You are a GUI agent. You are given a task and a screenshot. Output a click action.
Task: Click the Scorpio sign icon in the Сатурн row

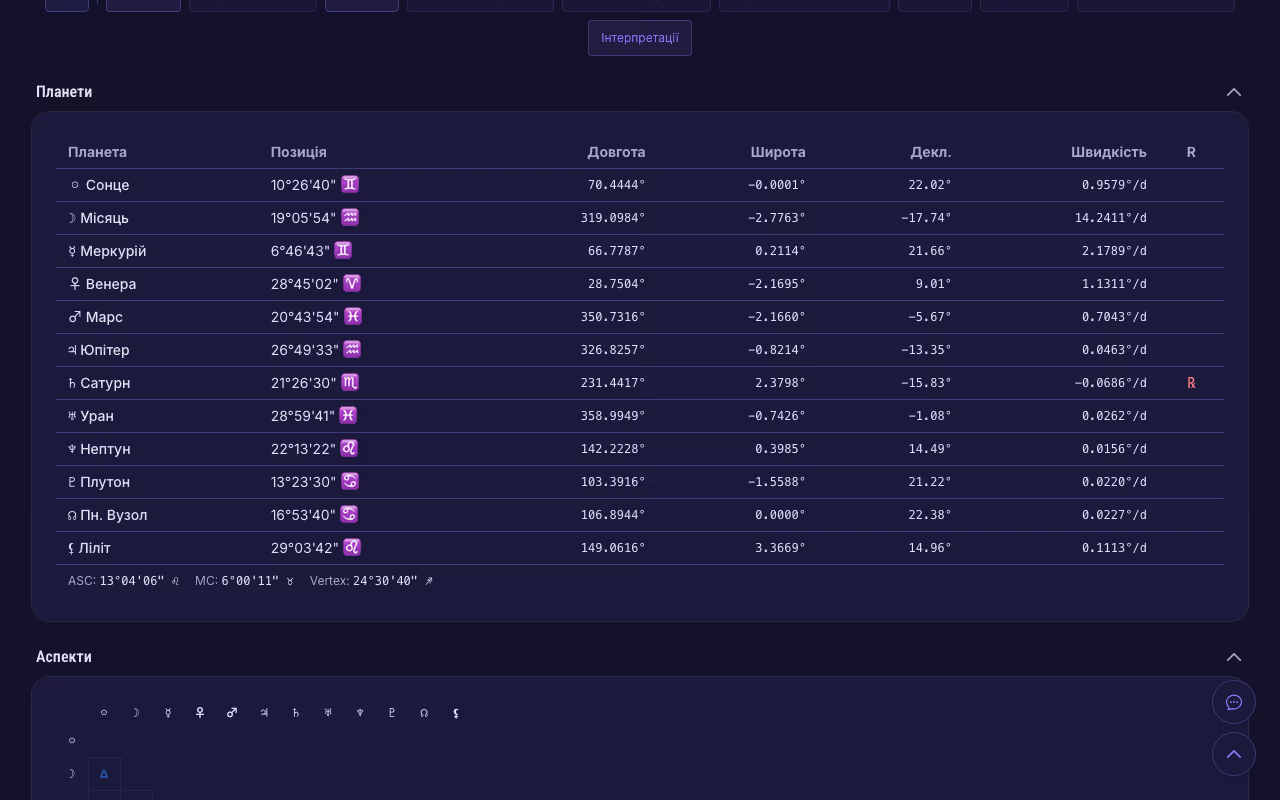point(349,383)
